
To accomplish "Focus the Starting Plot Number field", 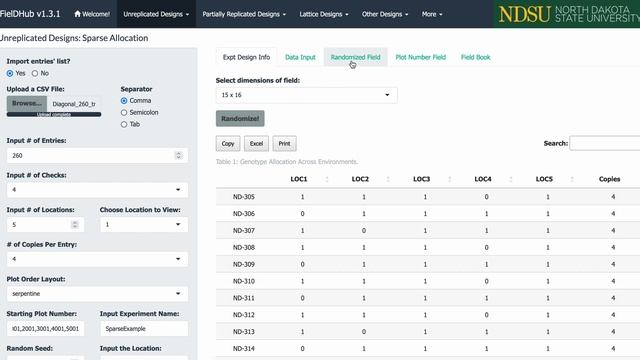I will [x=45, y=329].
